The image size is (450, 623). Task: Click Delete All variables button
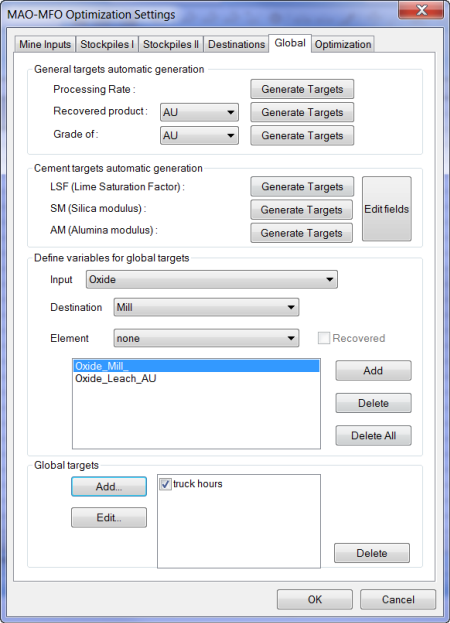point(373,435)
